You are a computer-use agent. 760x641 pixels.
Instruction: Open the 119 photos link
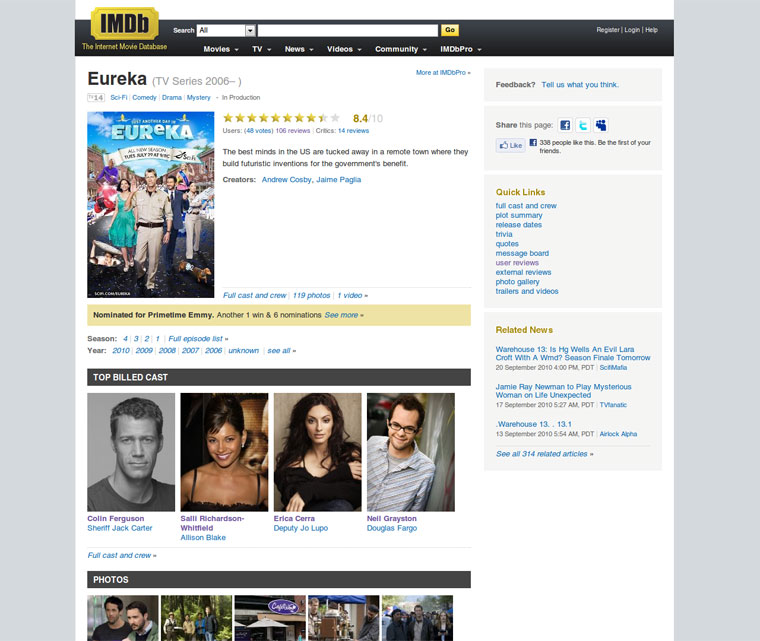pos(311,295)
